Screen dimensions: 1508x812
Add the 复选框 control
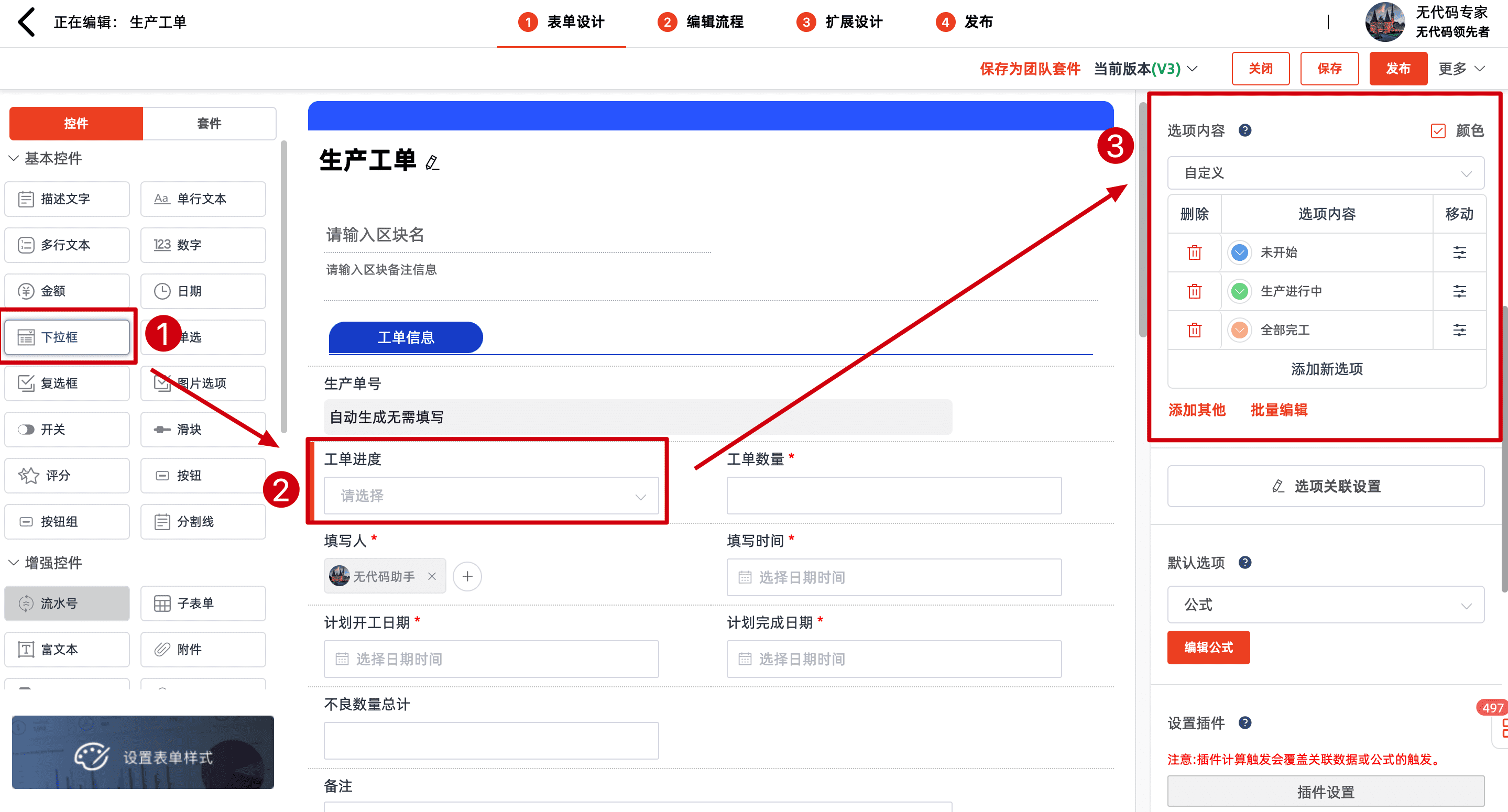click(x=67, y=383)
